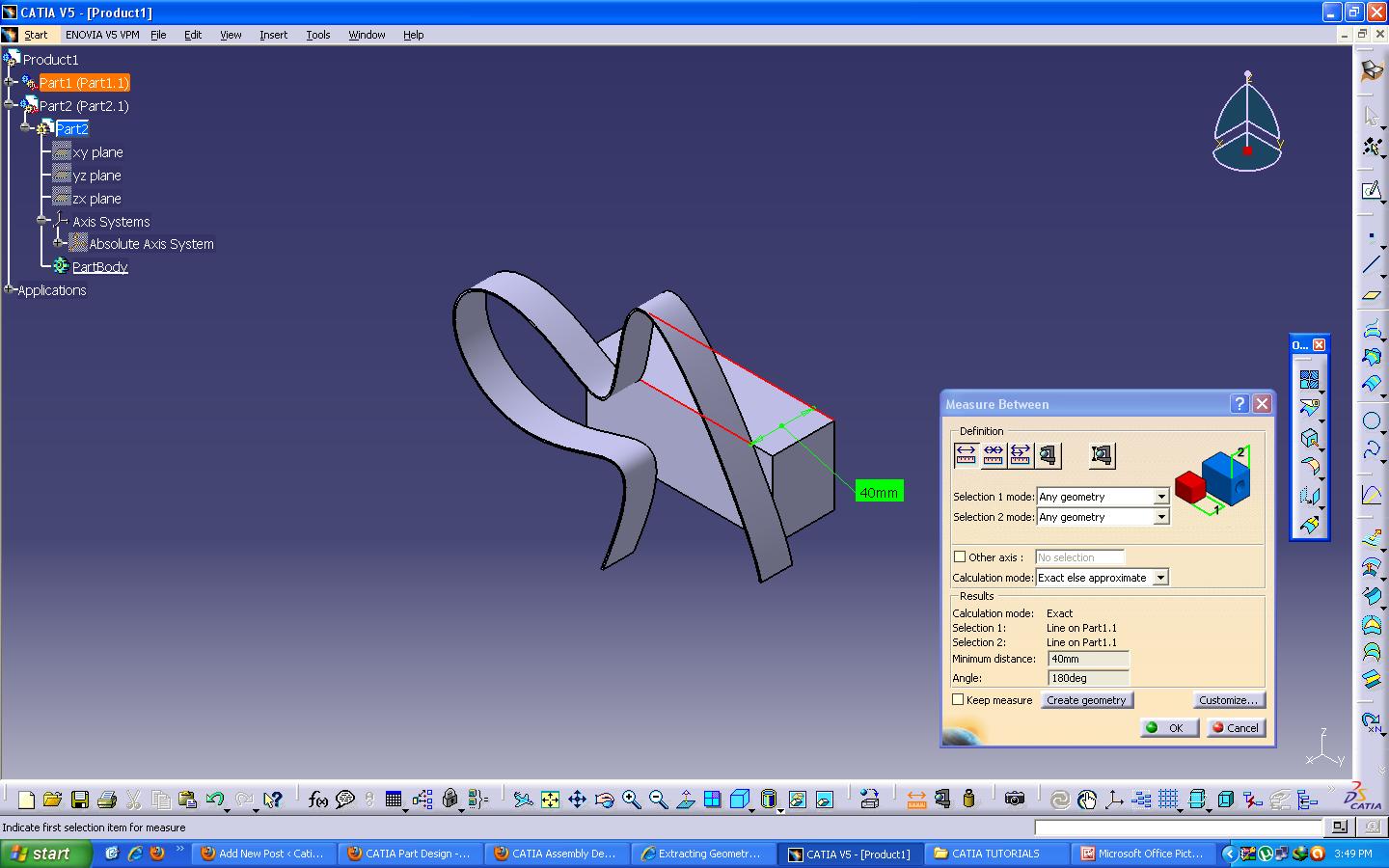Open the Tools menu
The image size is (1389, 868).
pyautogui.click(x=317, y=35)
